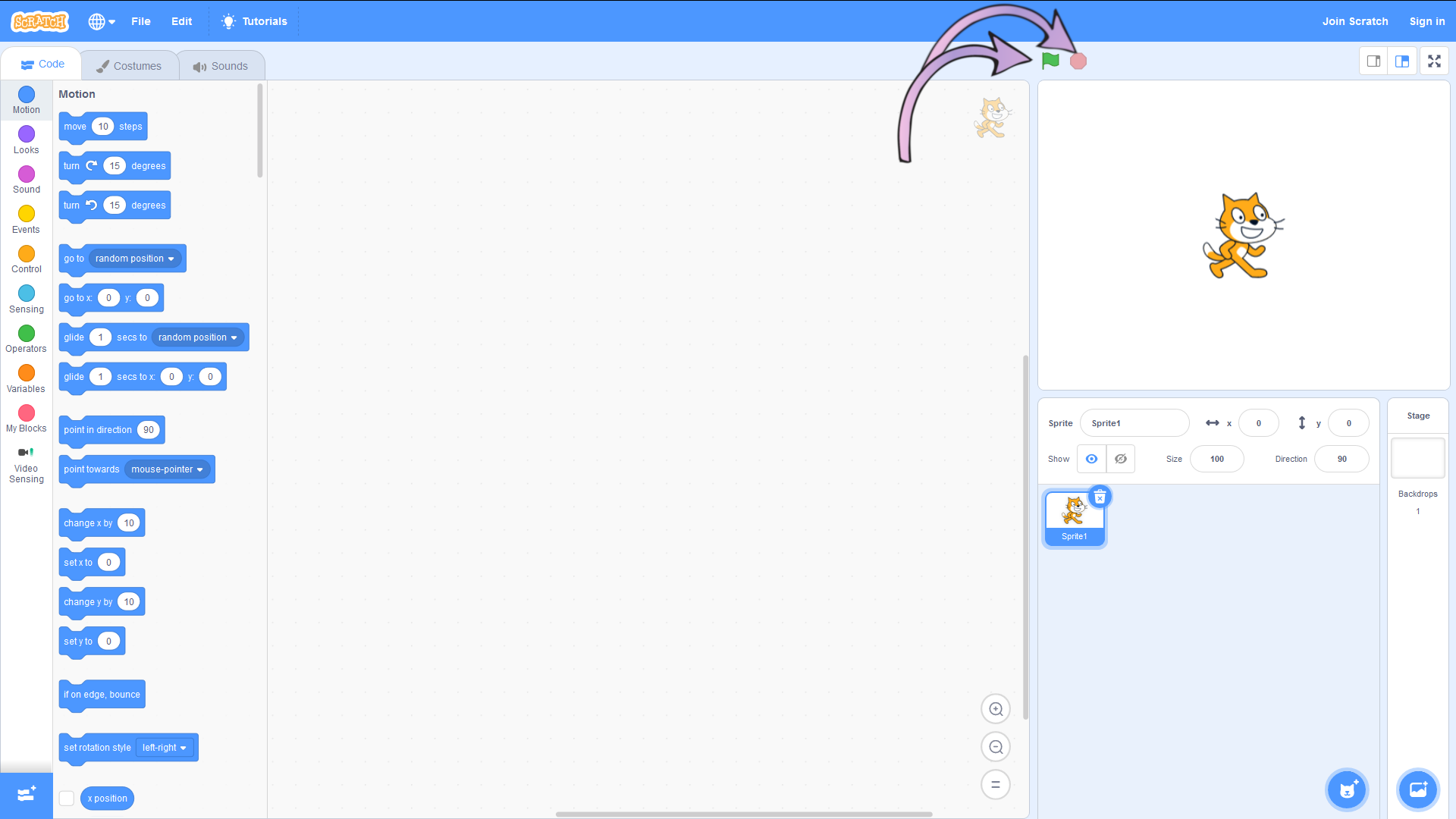Screen dimensions: 1456x819
Task: Select the Looks purple category circle
Action: pos(27,134)
